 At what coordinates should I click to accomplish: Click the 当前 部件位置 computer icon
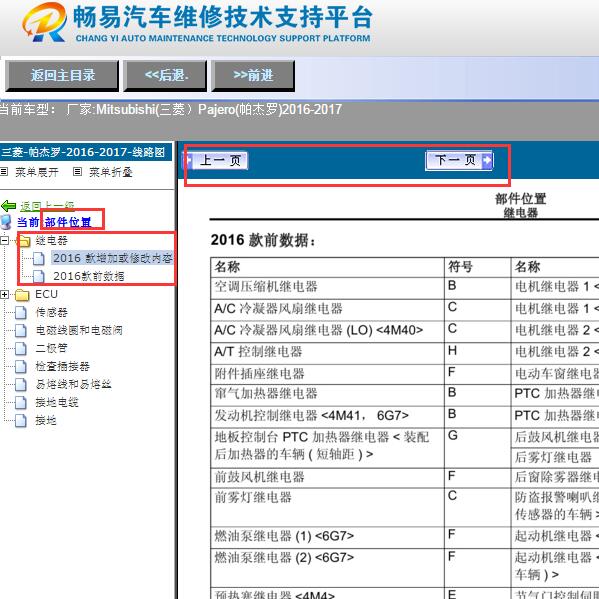pyautogui.click(x=6, y=222)
